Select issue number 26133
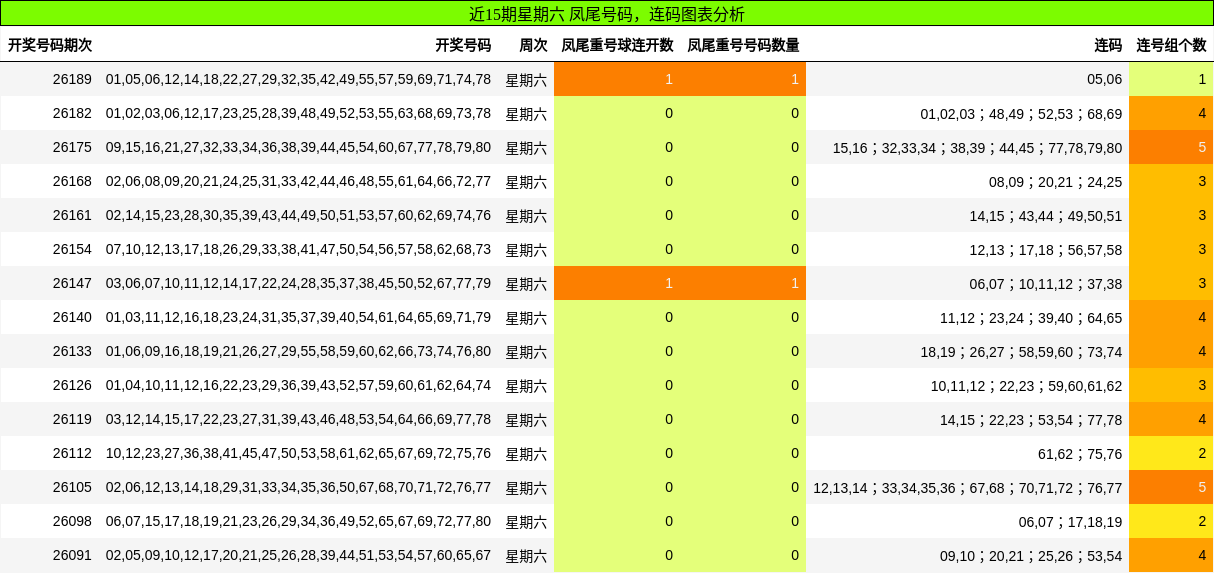This screenshot has width=1214, height=573. coord(72,351)
